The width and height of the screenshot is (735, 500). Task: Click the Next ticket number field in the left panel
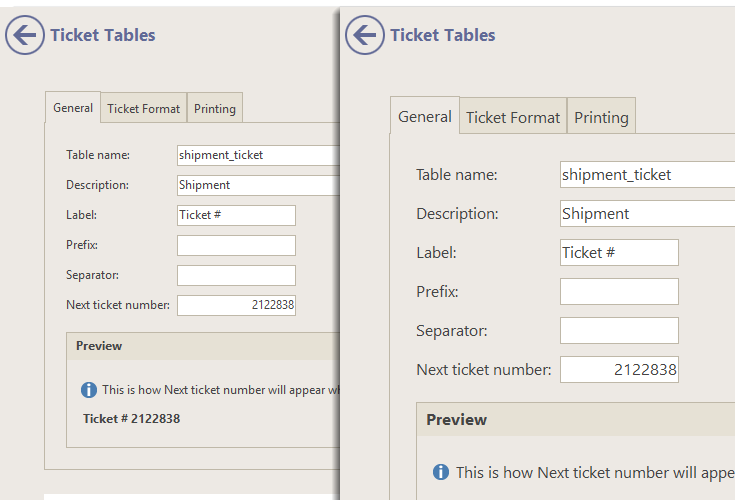pyautogui.click(x=236, y=305)
